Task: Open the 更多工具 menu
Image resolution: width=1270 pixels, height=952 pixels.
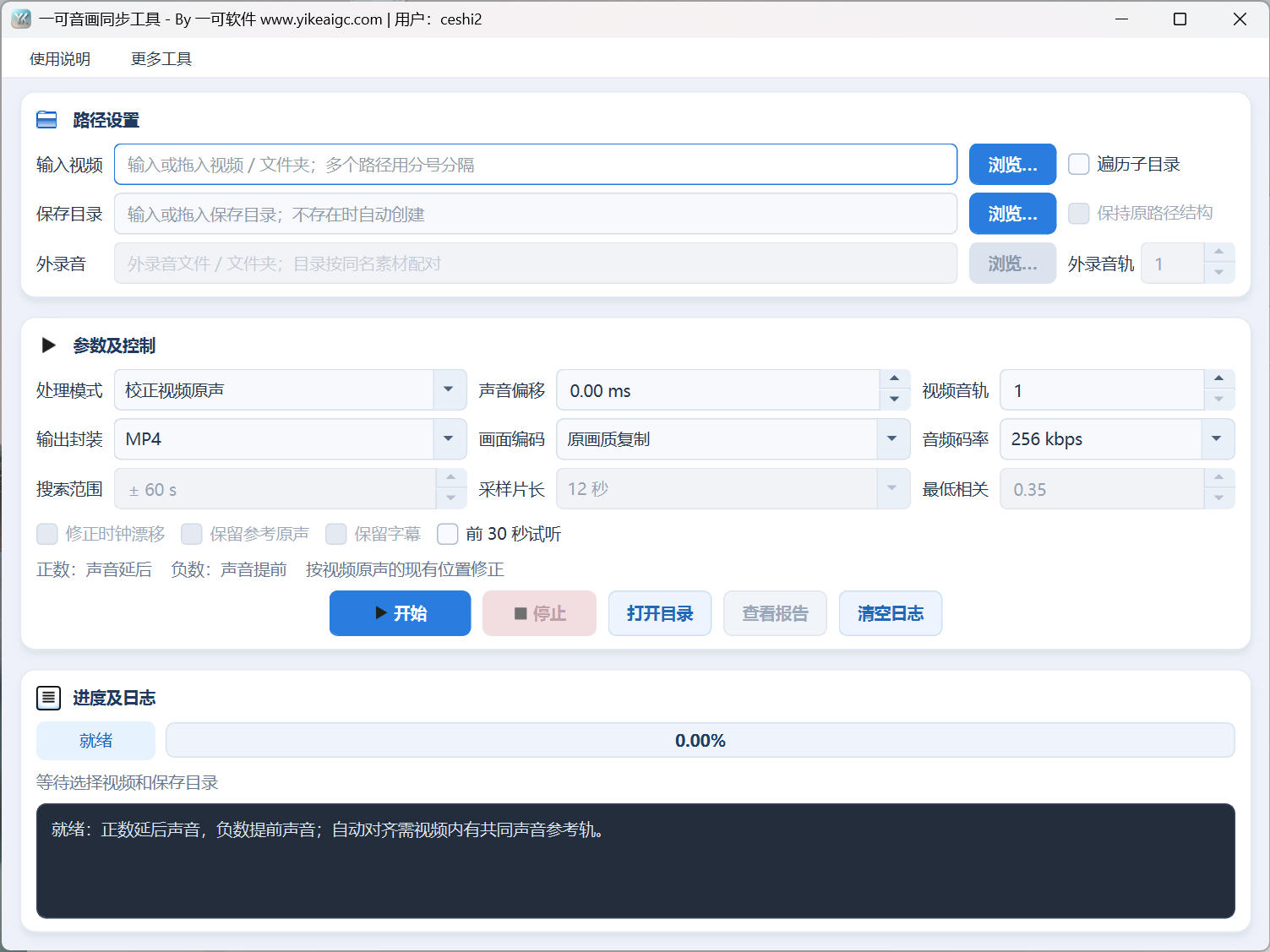Action: coord(161,59)
